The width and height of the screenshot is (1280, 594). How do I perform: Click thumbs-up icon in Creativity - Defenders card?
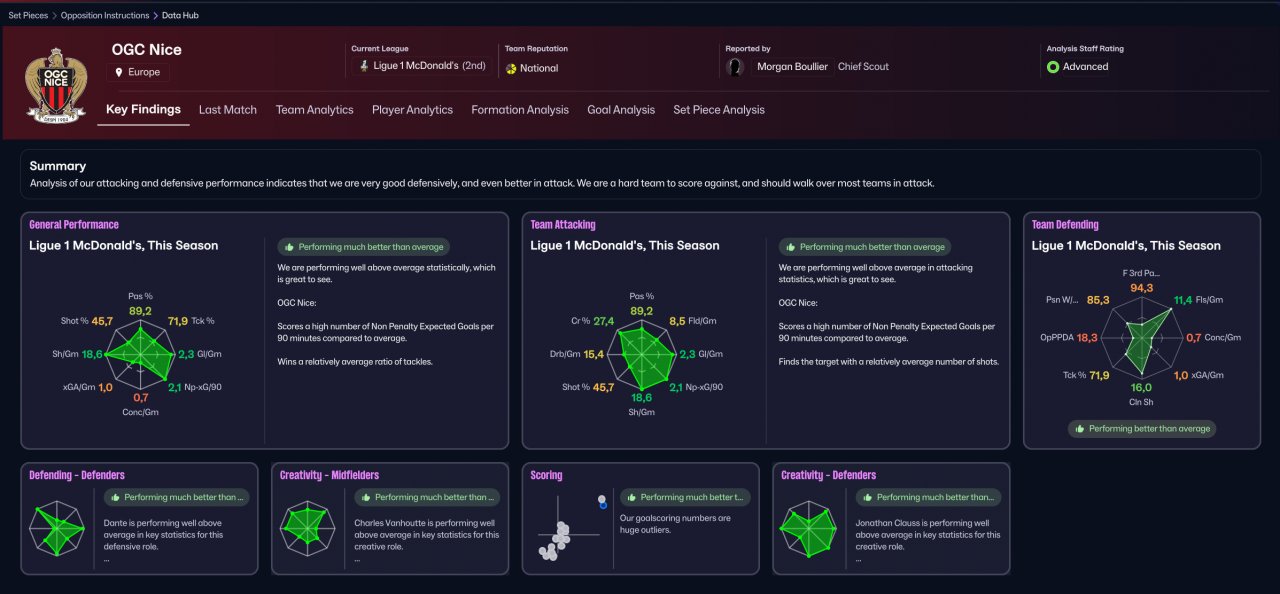tap(868, 497)
